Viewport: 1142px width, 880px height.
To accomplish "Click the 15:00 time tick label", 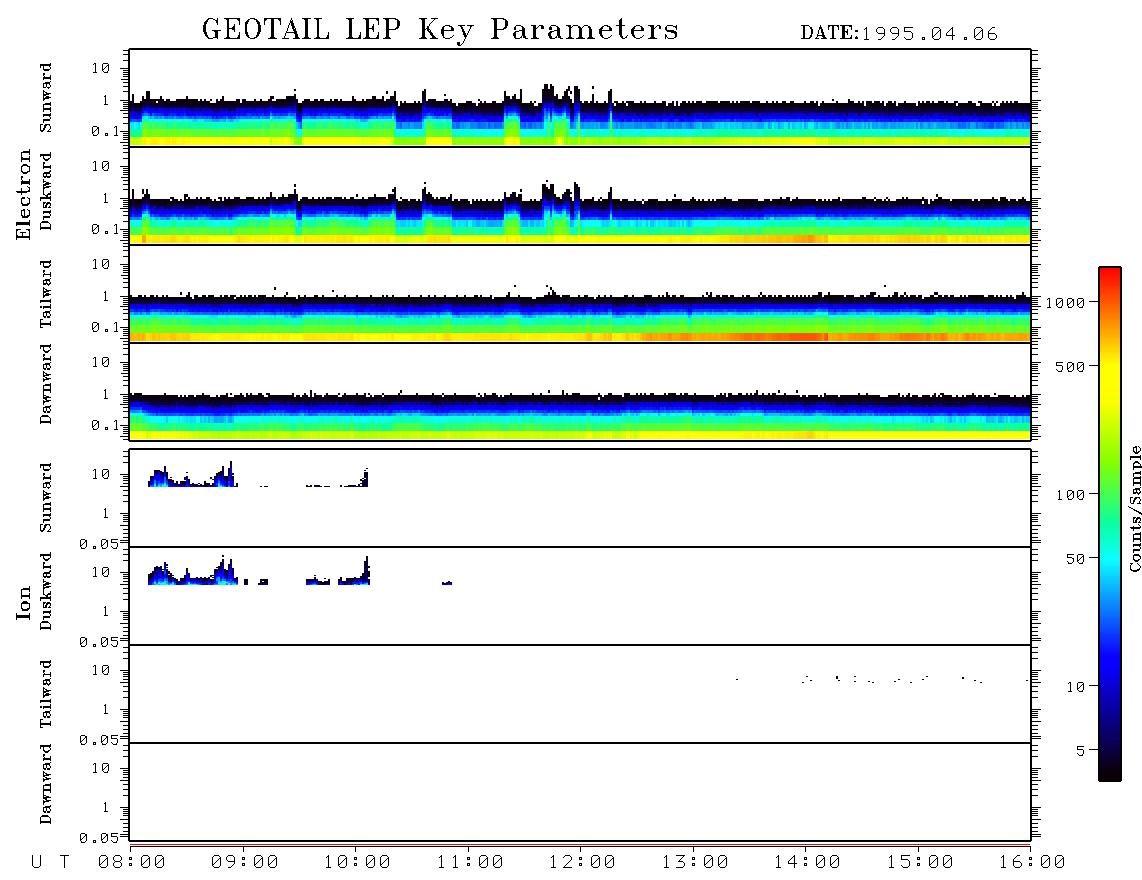I will [920, 863].
